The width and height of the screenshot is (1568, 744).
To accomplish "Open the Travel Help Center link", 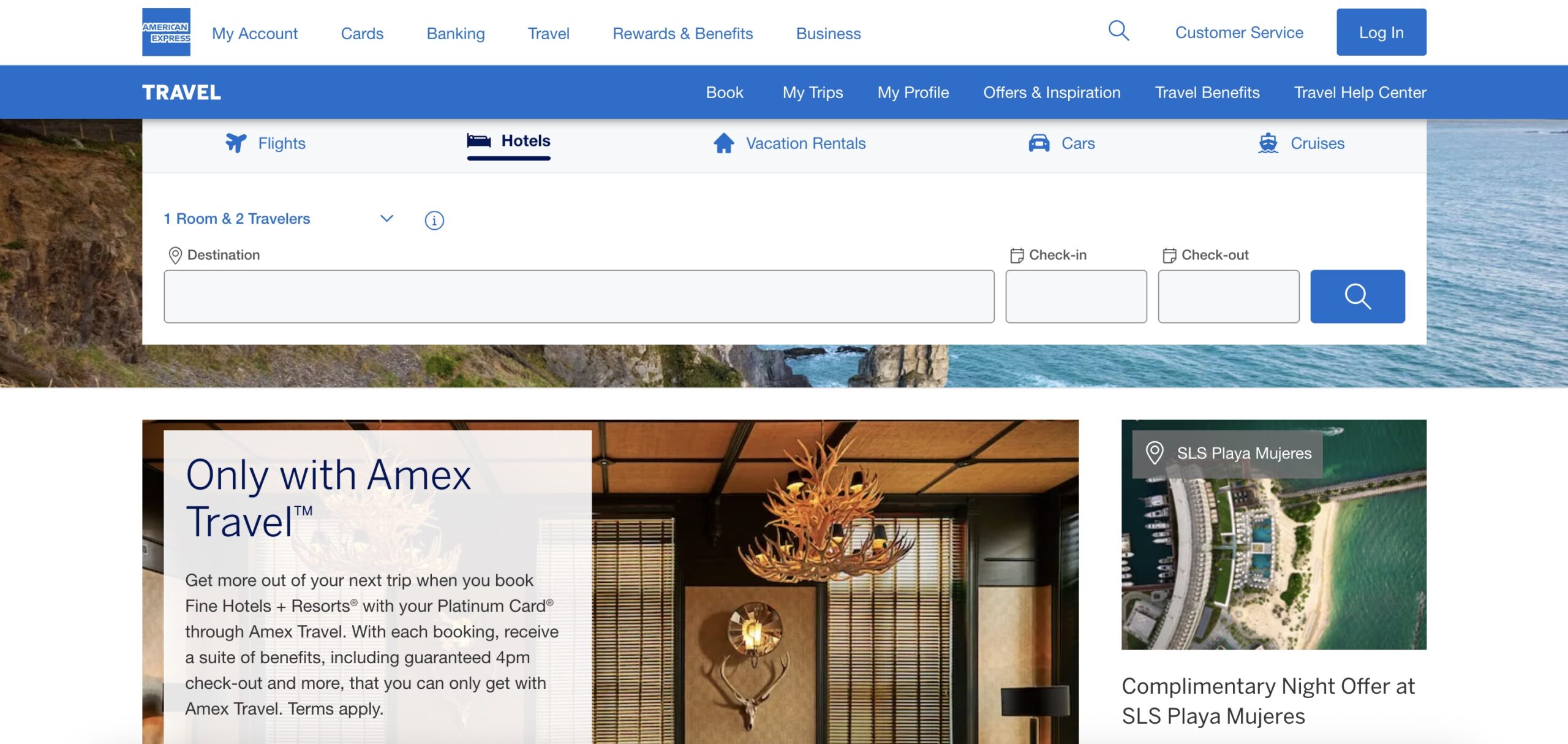I will (1360, 93).
